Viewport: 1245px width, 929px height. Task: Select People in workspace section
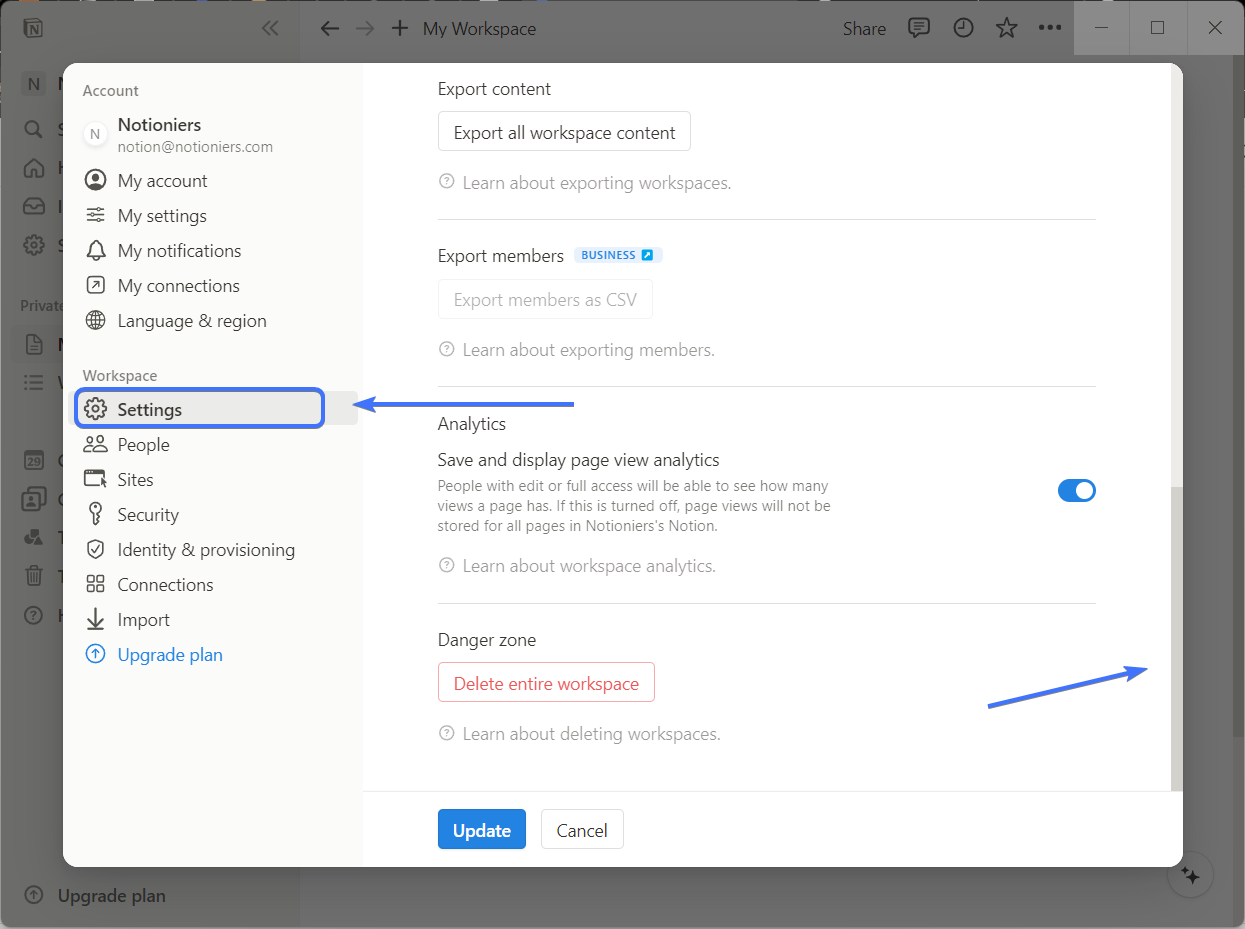[x=143, y=445]
